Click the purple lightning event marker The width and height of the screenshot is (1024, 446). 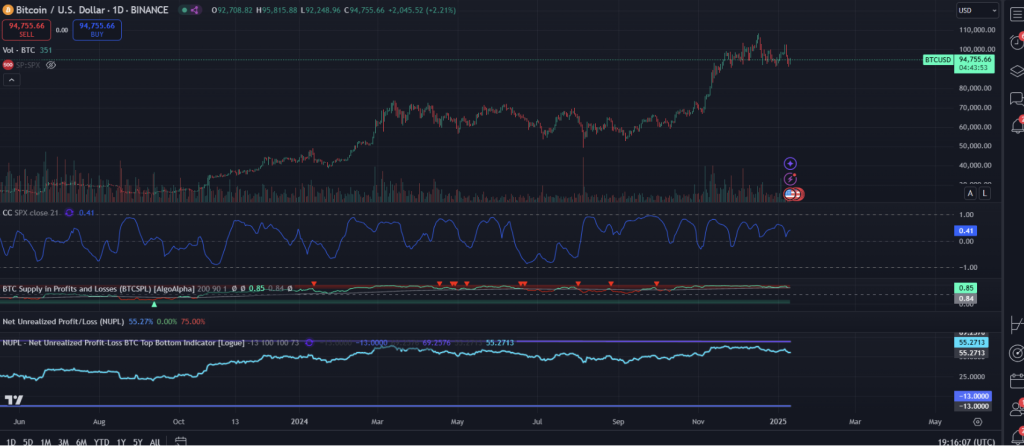pos(790,178)
